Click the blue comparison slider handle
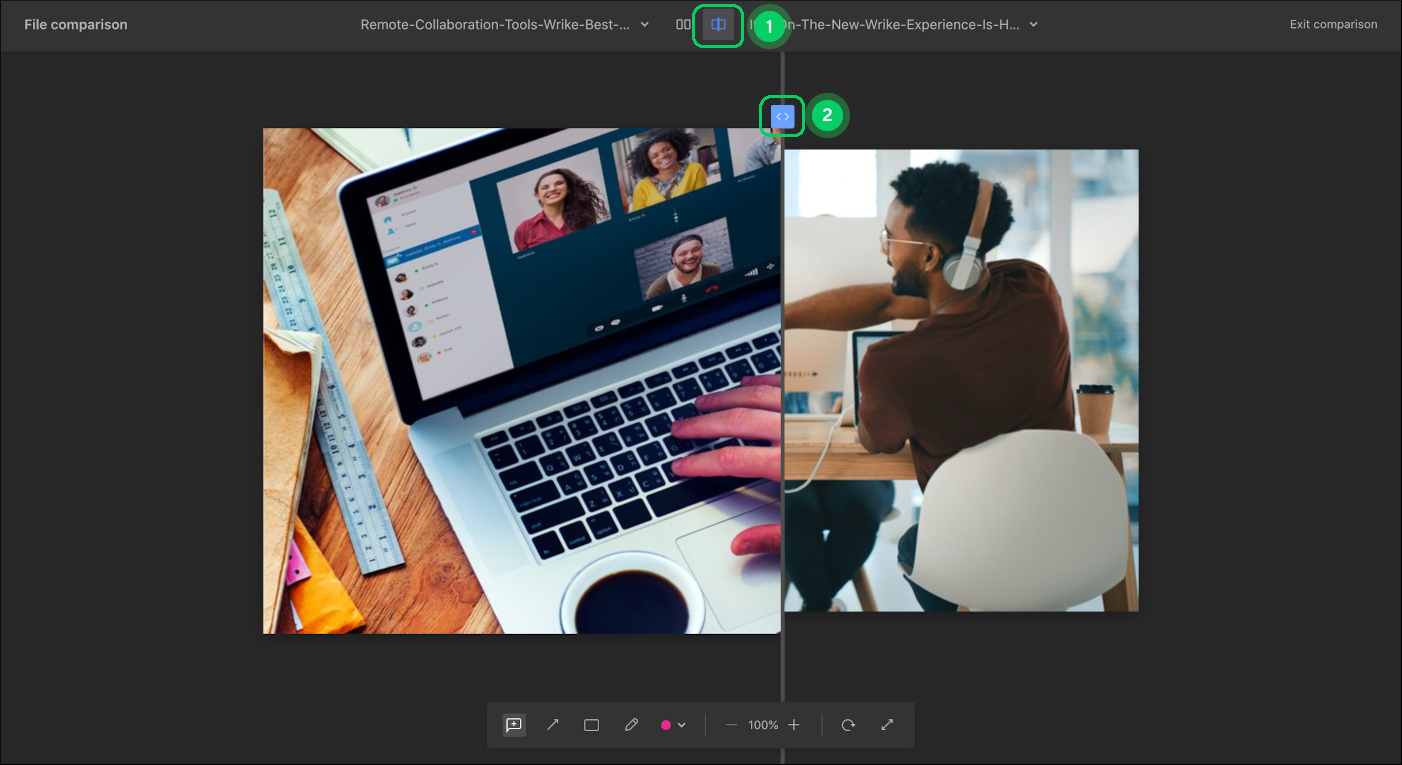Image resolution: width=1402 pixels, height=765 pixels. (x=782, y=117)
